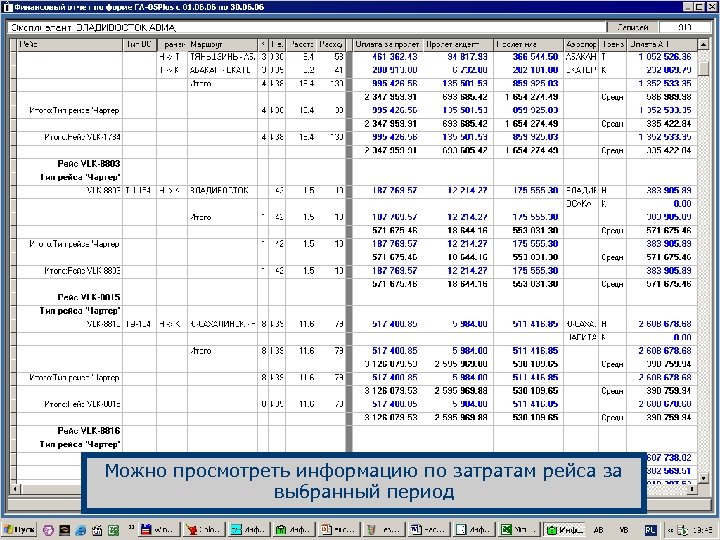Switch to the Excel taskbar button

(x=519, y=530)
